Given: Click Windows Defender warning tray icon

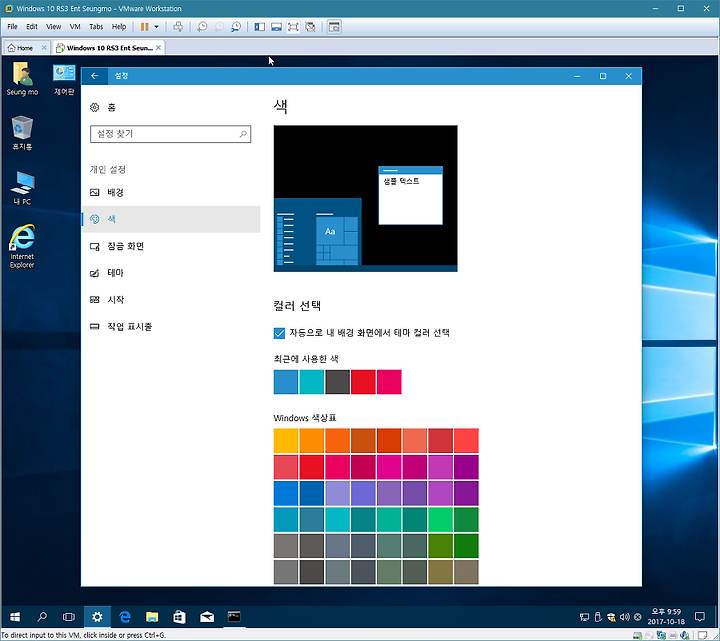Looking at the screenshot, I should pos(611,617).
